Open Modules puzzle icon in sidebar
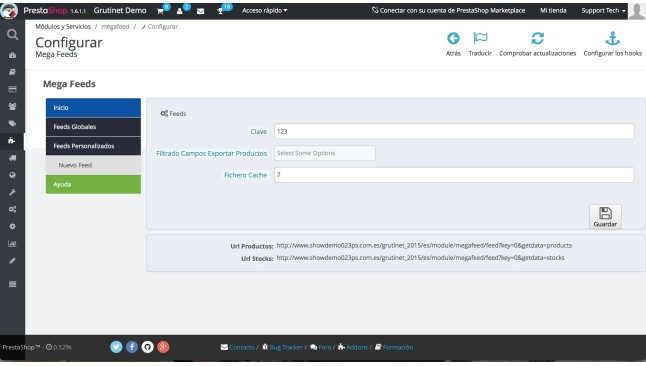 pos(12,141)
